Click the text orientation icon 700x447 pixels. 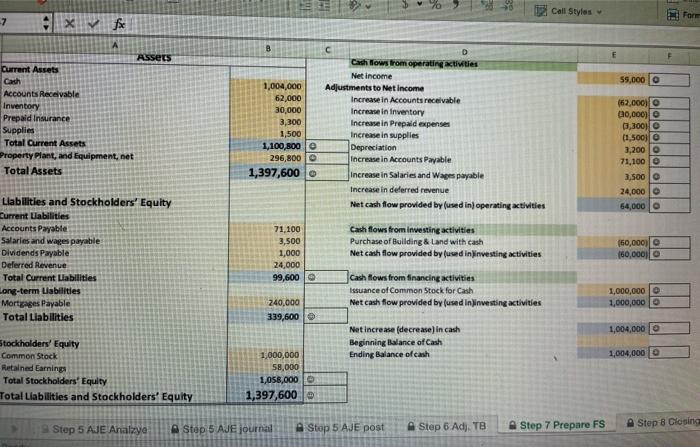click(355, 6)
